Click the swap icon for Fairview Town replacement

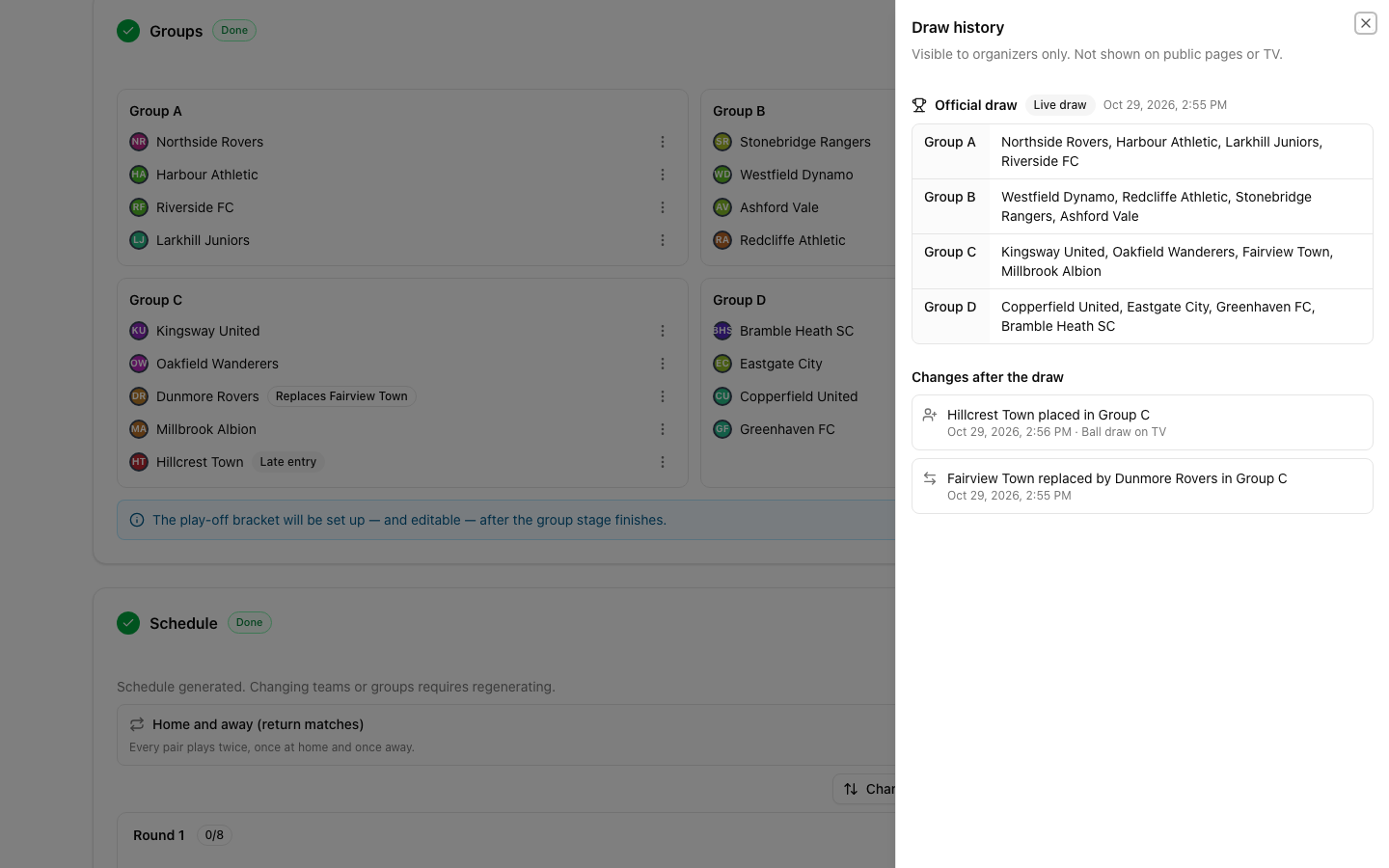(930, 478)
